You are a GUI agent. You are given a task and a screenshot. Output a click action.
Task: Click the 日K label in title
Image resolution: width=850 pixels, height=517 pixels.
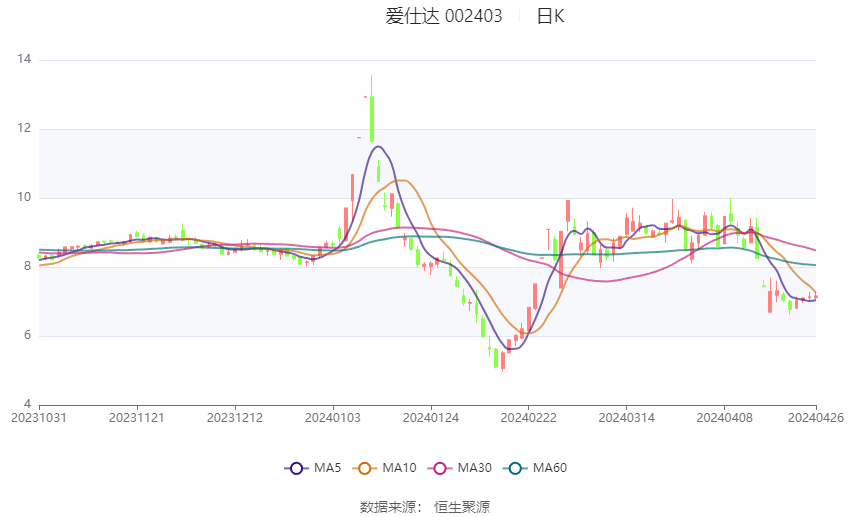point(551,16)
